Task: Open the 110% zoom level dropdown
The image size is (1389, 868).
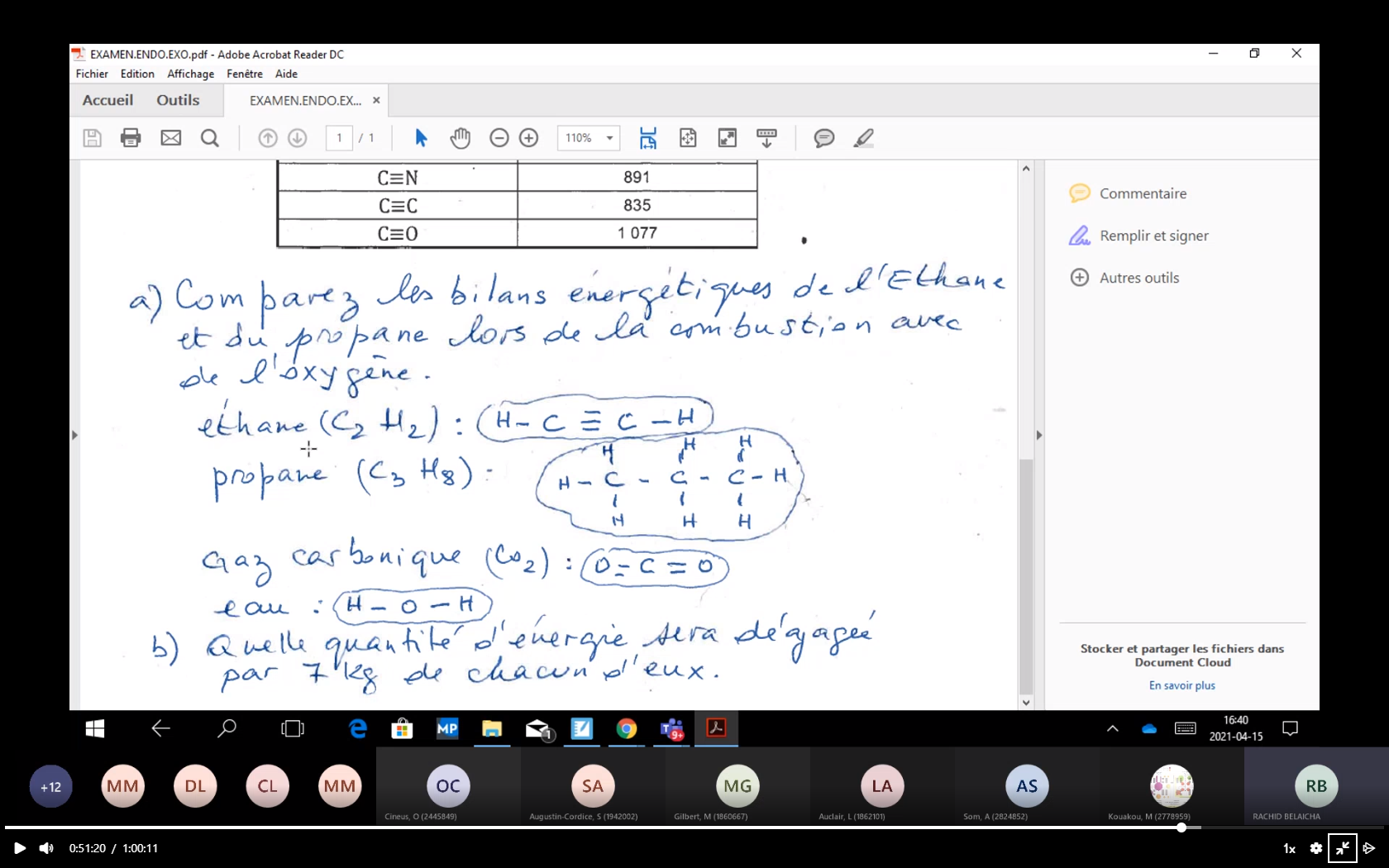Action: click(589, 138)
